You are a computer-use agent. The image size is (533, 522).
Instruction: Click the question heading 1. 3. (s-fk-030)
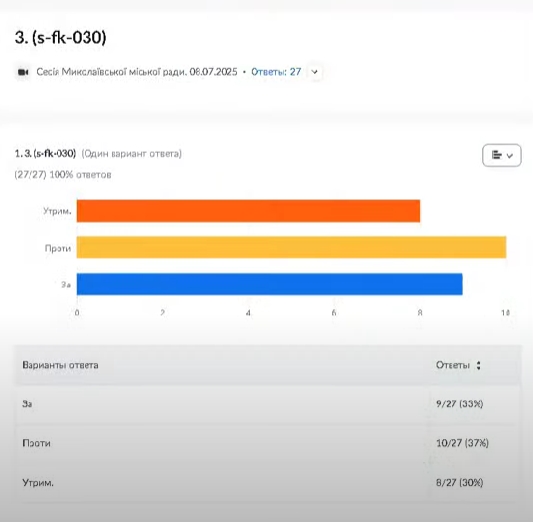[45, 154]
